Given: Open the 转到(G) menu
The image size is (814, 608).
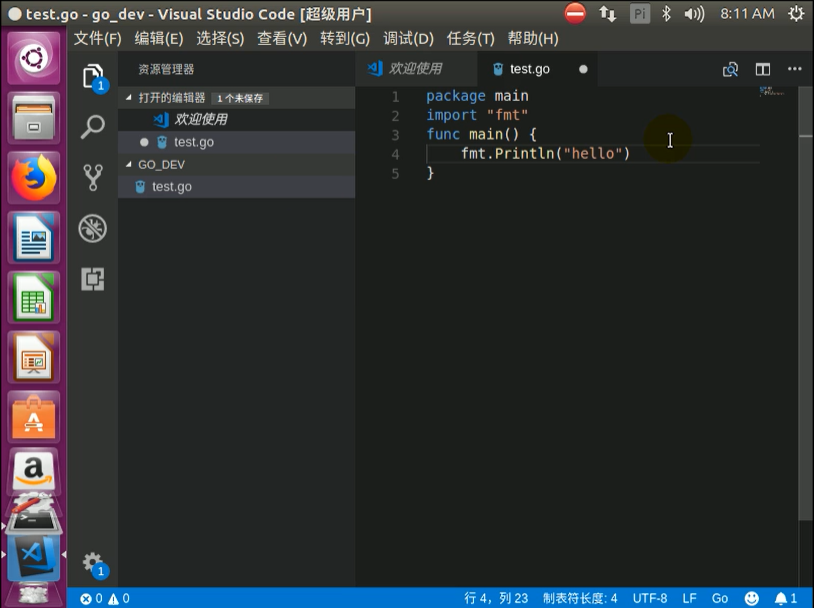Looking at the screenshot, I should pyautogui.click(x=345, y=38).
